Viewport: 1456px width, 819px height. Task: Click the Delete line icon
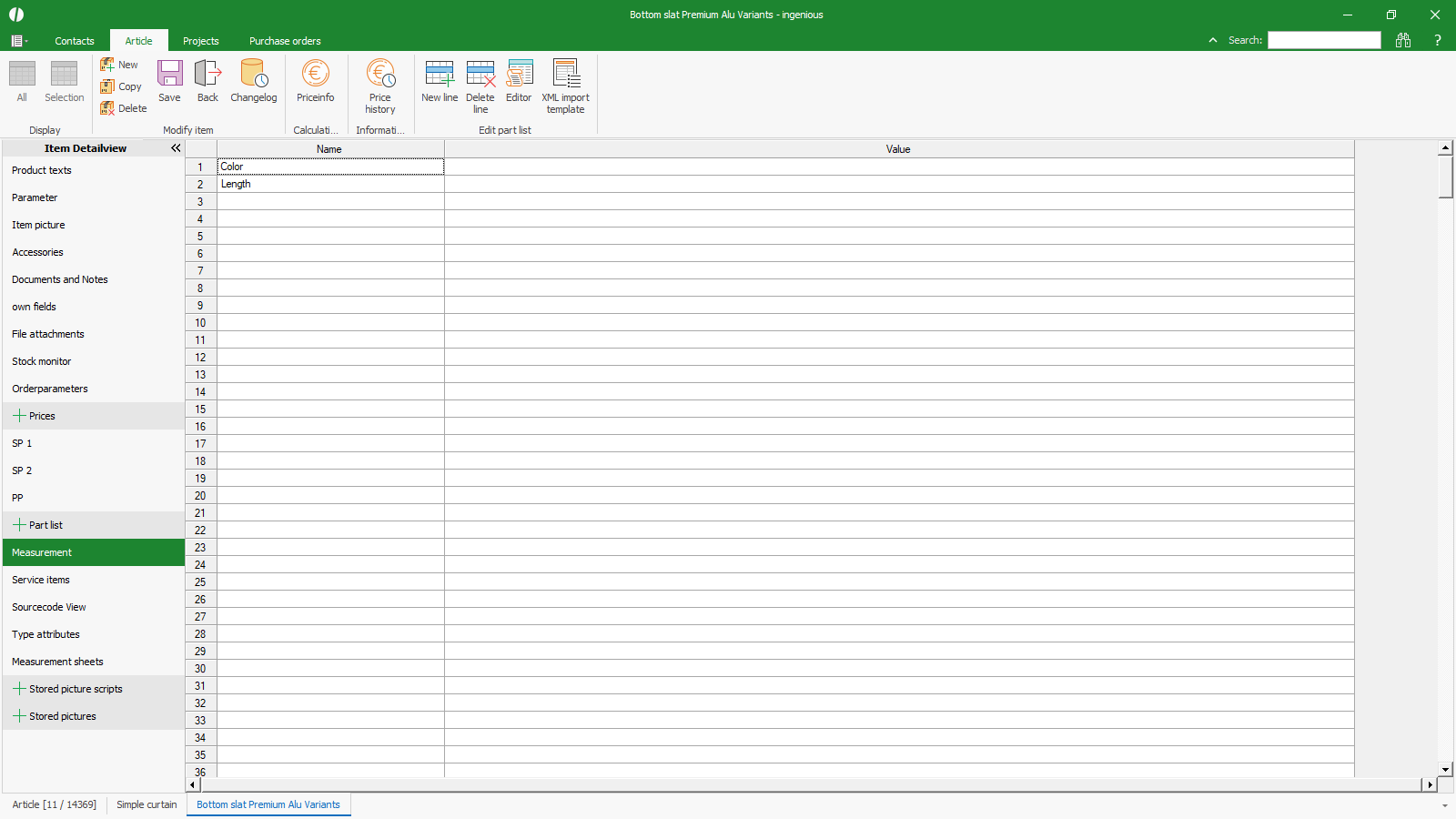(480, 86)
